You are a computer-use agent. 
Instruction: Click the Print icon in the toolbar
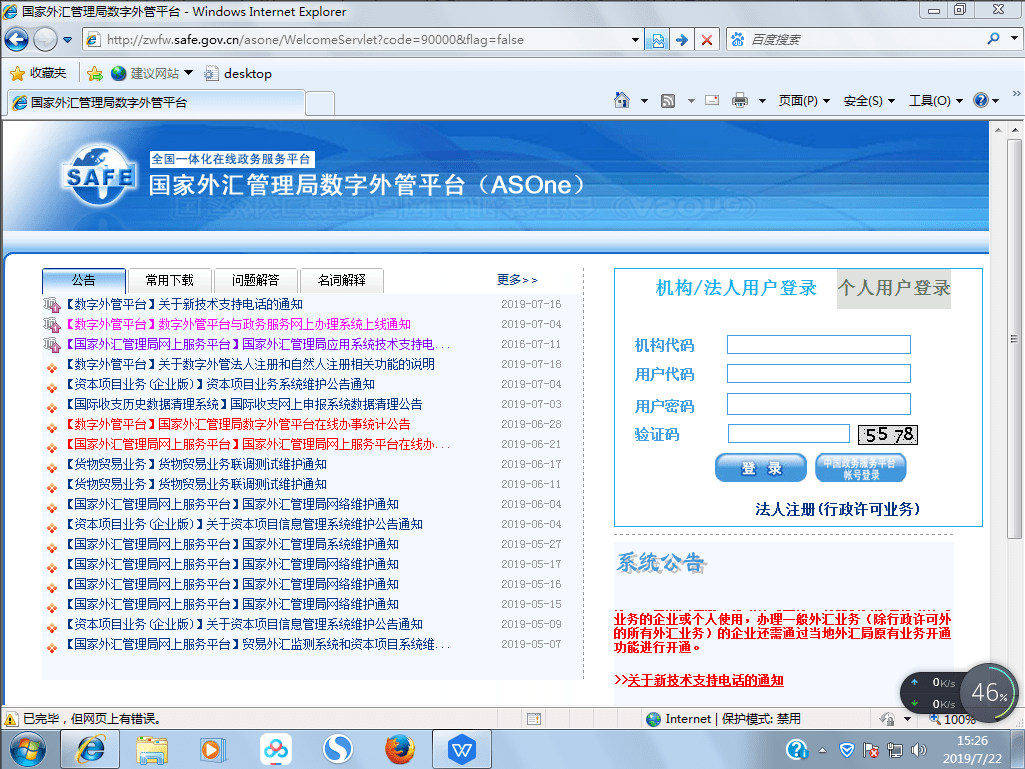(740, 101)
